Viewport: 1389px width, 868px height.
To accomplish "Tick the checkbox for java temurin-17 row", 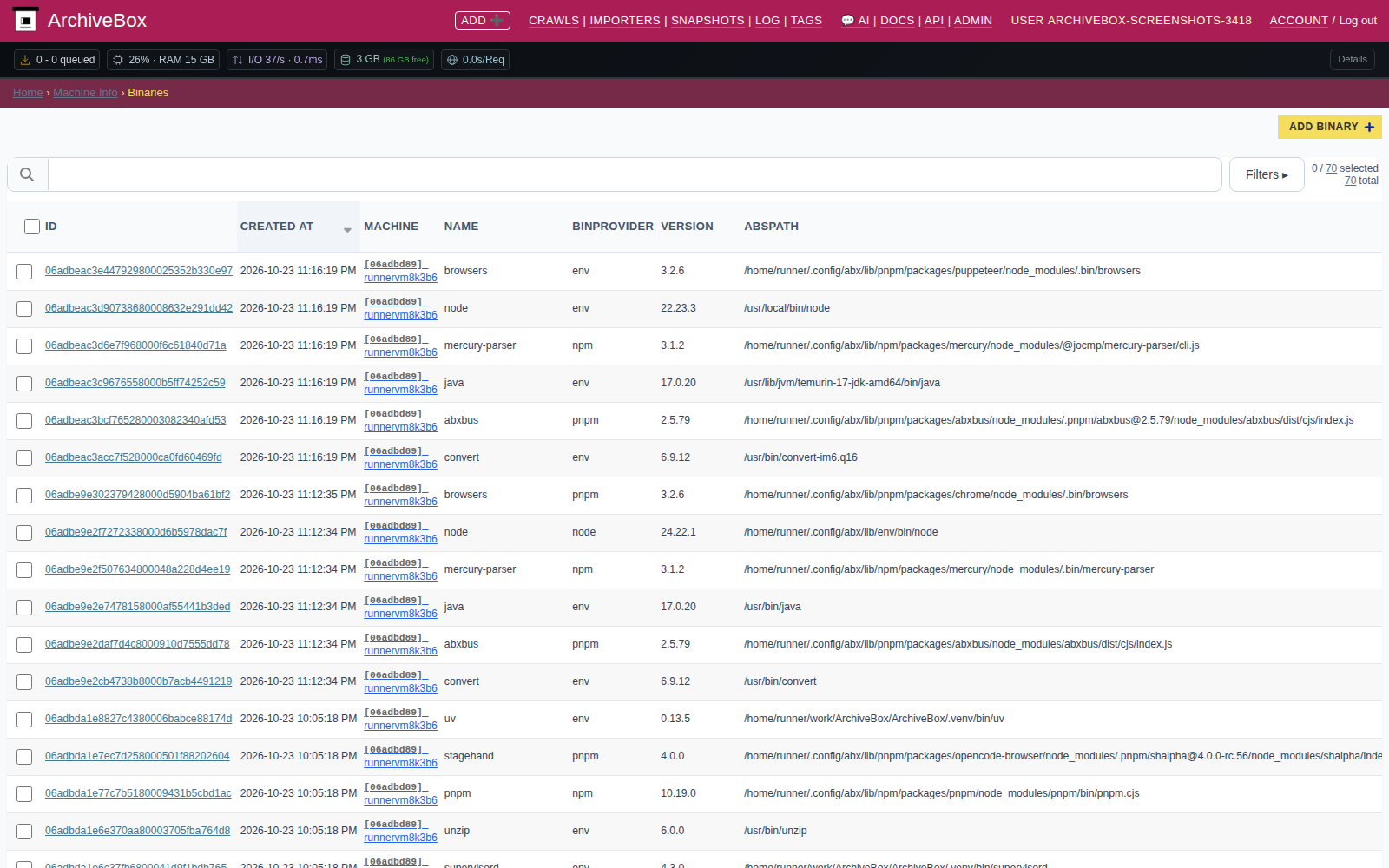I will coord(24,384).
